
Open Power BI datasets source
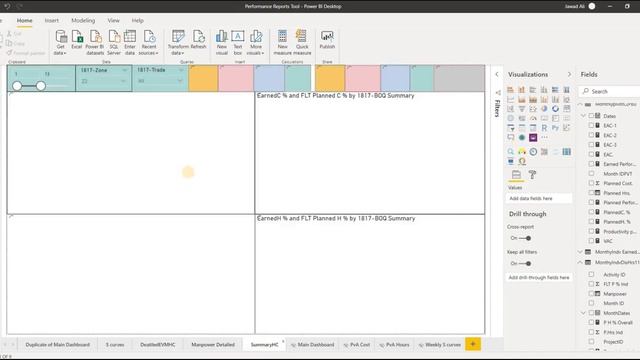[95, 42]
